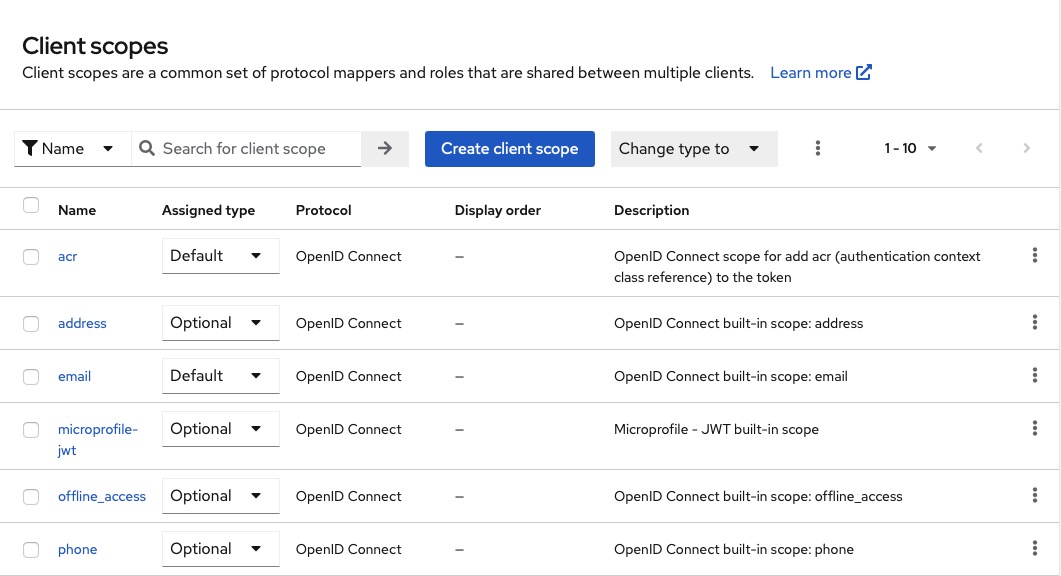Open the Assigned type dropdown for address
The image size is (1061, 576).
tap(220, 323)
